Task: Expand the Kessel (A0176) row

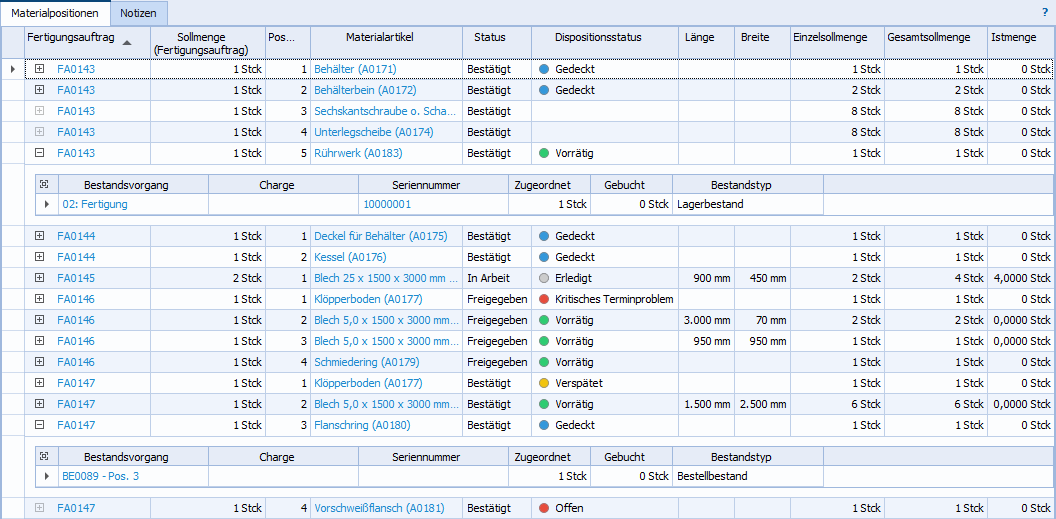Action: [x=39, y=257]
